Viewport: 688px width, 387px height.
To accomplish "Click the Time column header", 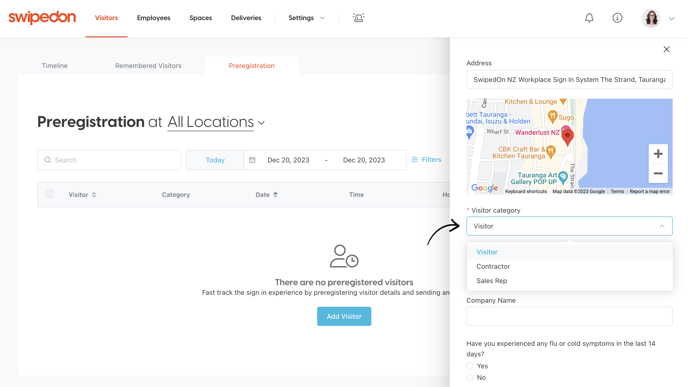I will 356,194.
